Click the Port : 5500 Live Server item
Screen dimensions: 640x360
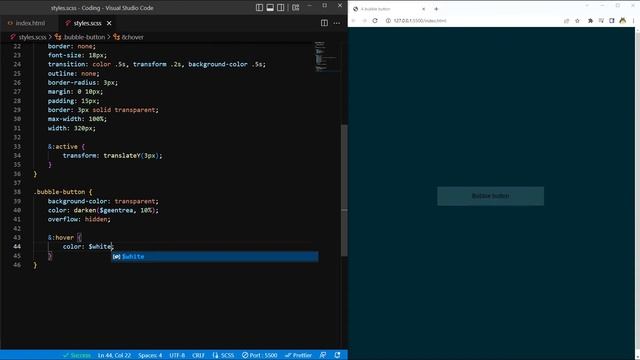pyautogui.click(x=260, y=355)
